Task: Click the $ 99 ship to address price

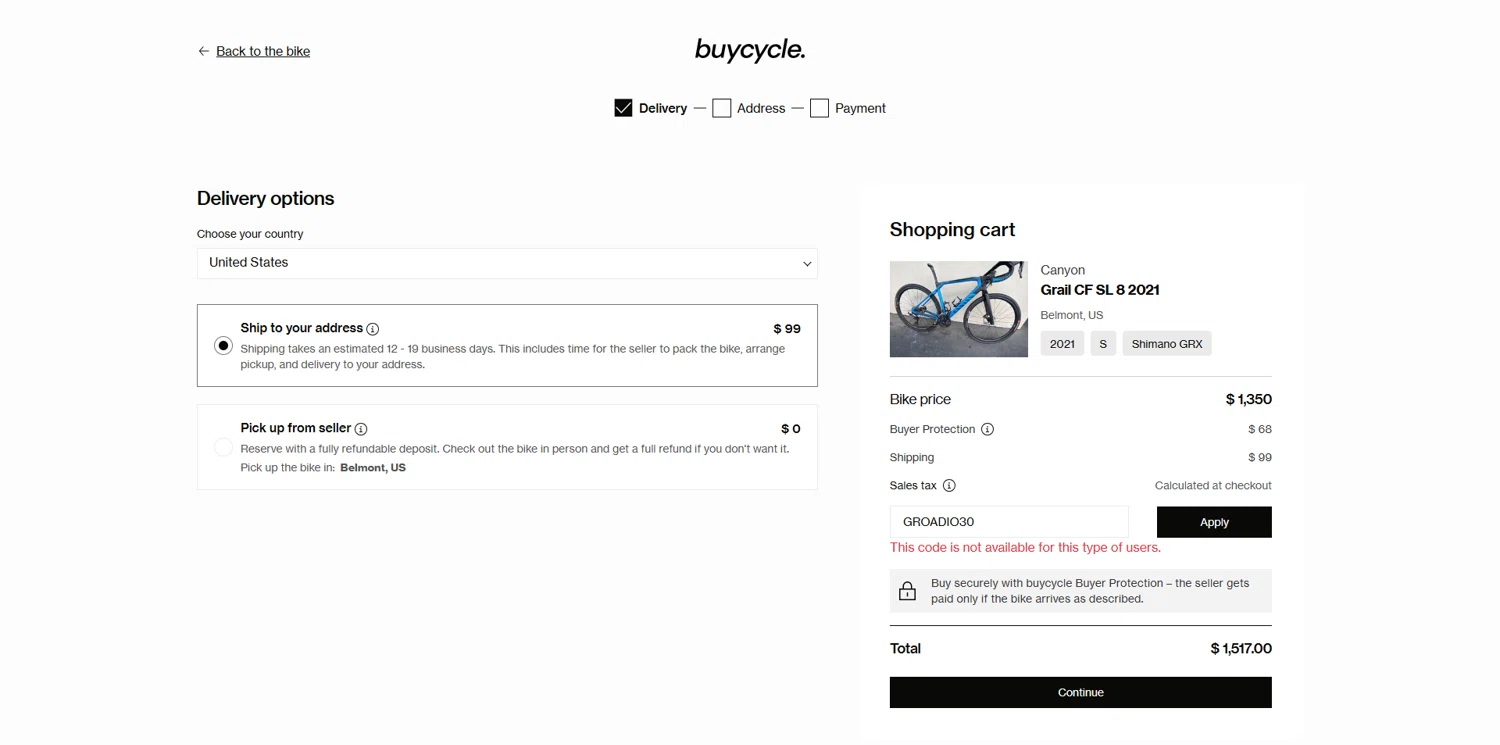Action: click(787, 328)
